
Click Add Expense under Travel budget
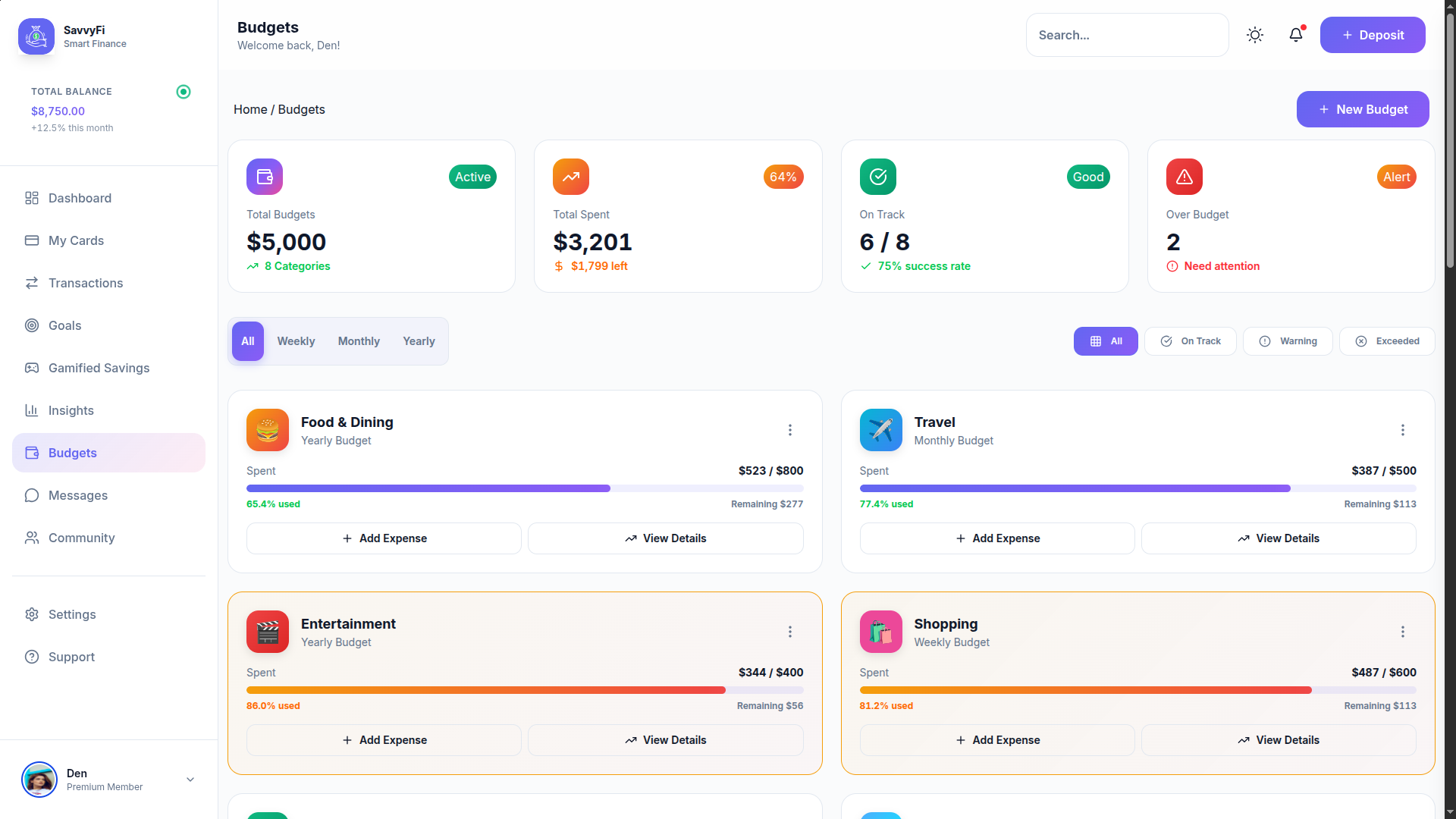click(997, 538)
